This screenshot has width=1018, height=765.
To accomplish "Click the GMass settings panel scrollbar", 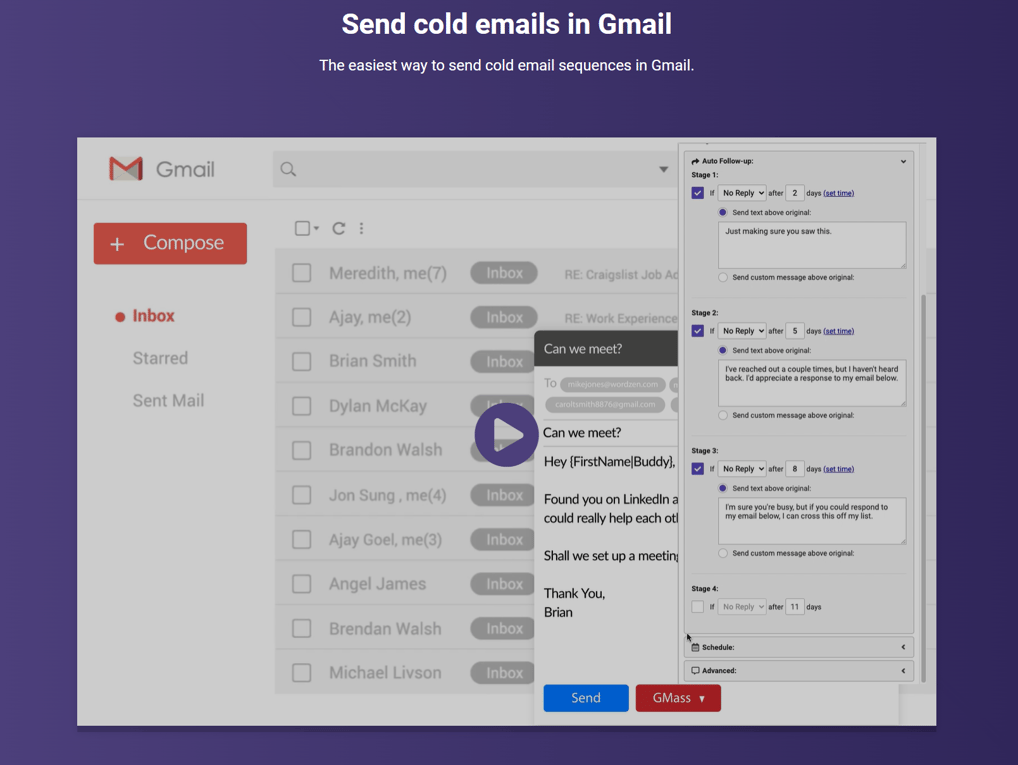I will click(923, 487).
